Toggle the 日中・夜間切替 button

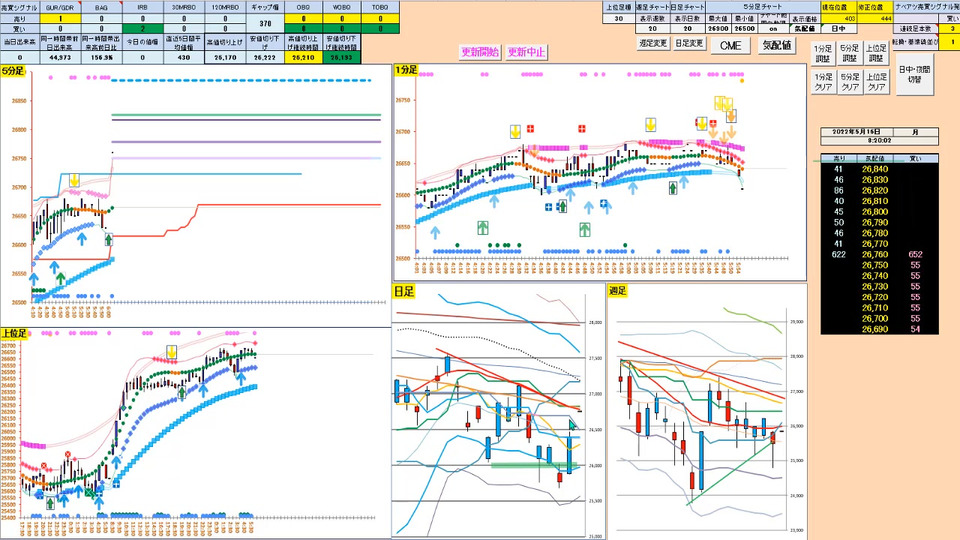tap(915, 75)
